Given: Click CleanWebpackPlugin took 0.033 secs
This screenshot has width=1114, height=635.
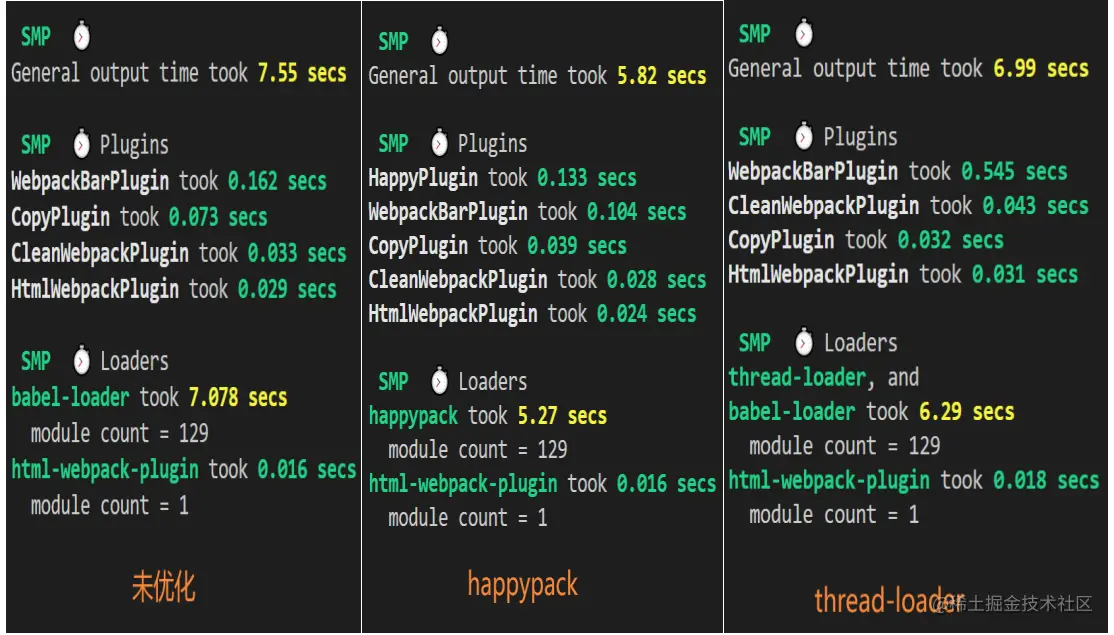Looking at the screenshot, I should (178, 253).
